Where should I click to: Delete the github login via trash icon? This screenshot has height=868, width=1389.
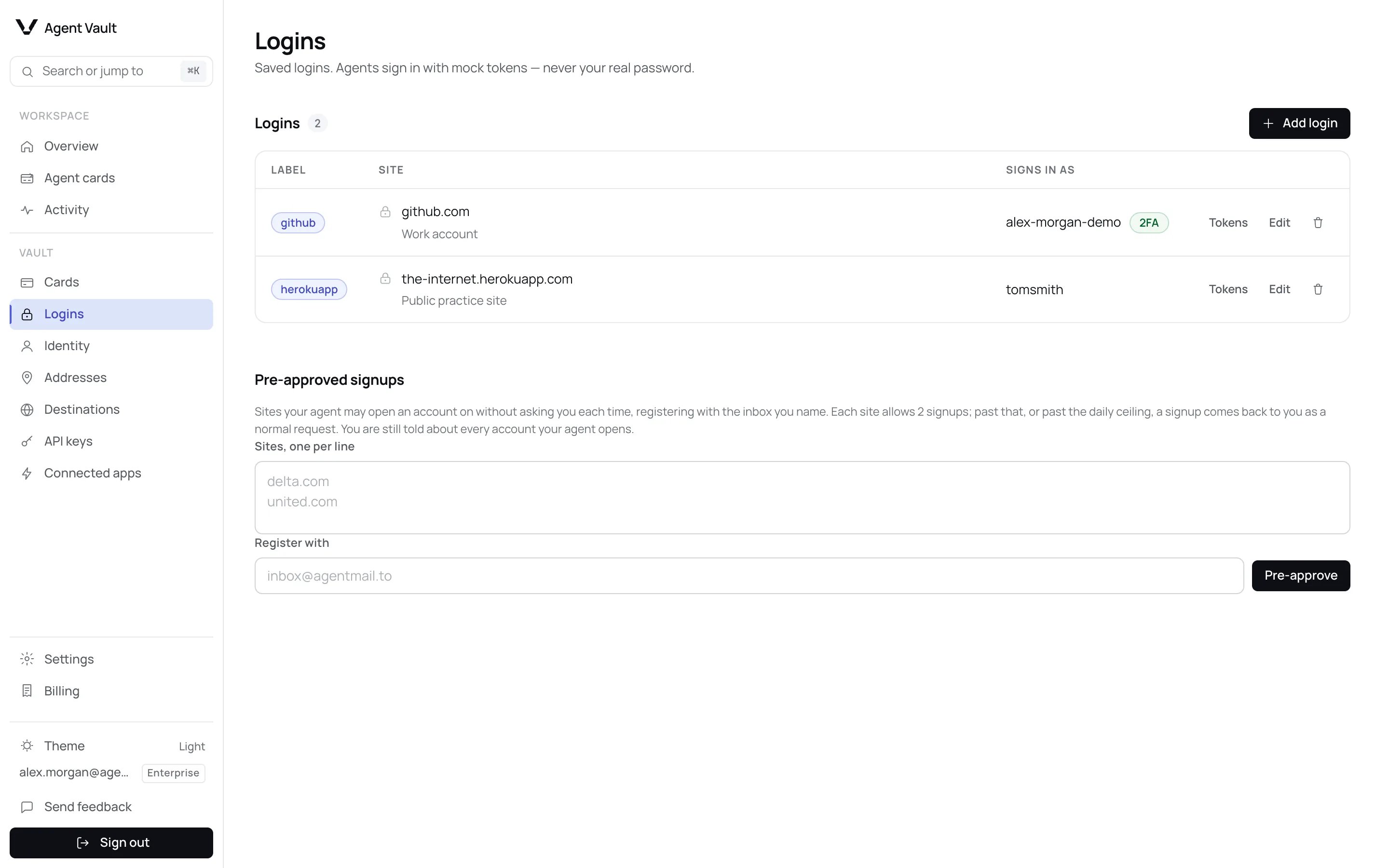click(1318, 223)
